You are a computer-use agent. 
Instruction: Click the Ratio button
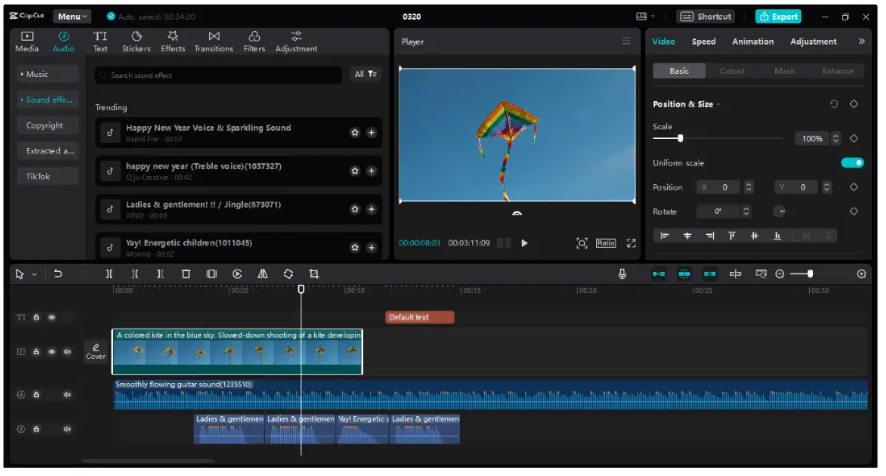coord(606,243)
